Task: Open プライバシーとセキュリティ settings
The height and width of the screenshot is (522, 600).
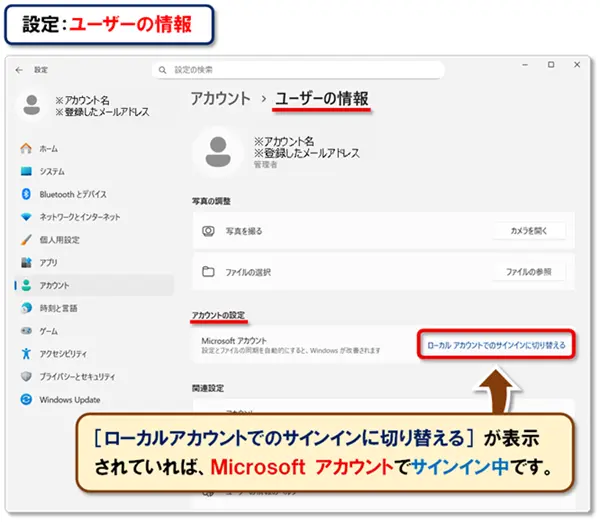Action: tap(94, 377)
